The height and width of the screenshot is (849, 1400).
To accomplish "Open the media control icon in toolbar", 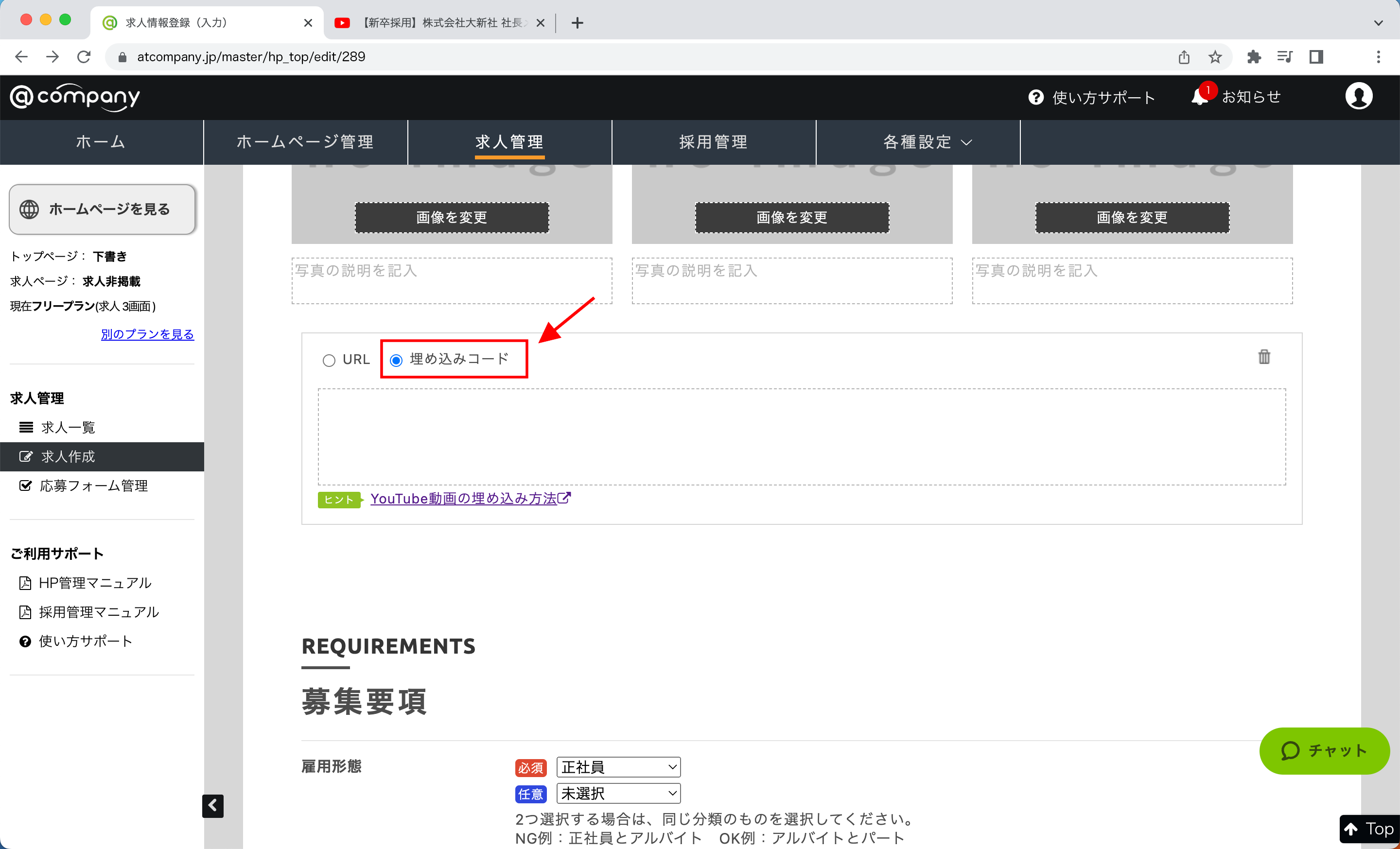I will tap(1285, 57).
